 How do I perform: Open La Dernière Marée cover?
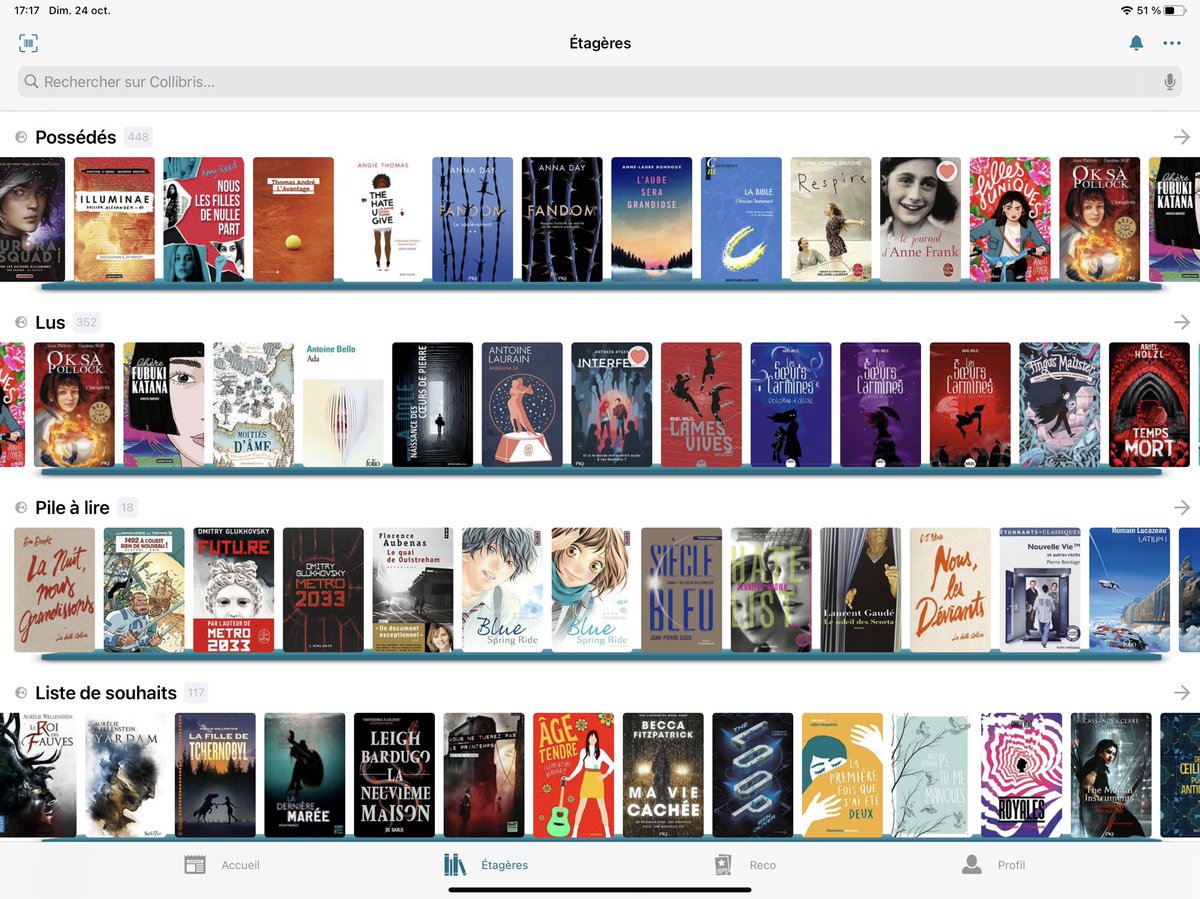point(305,775)
